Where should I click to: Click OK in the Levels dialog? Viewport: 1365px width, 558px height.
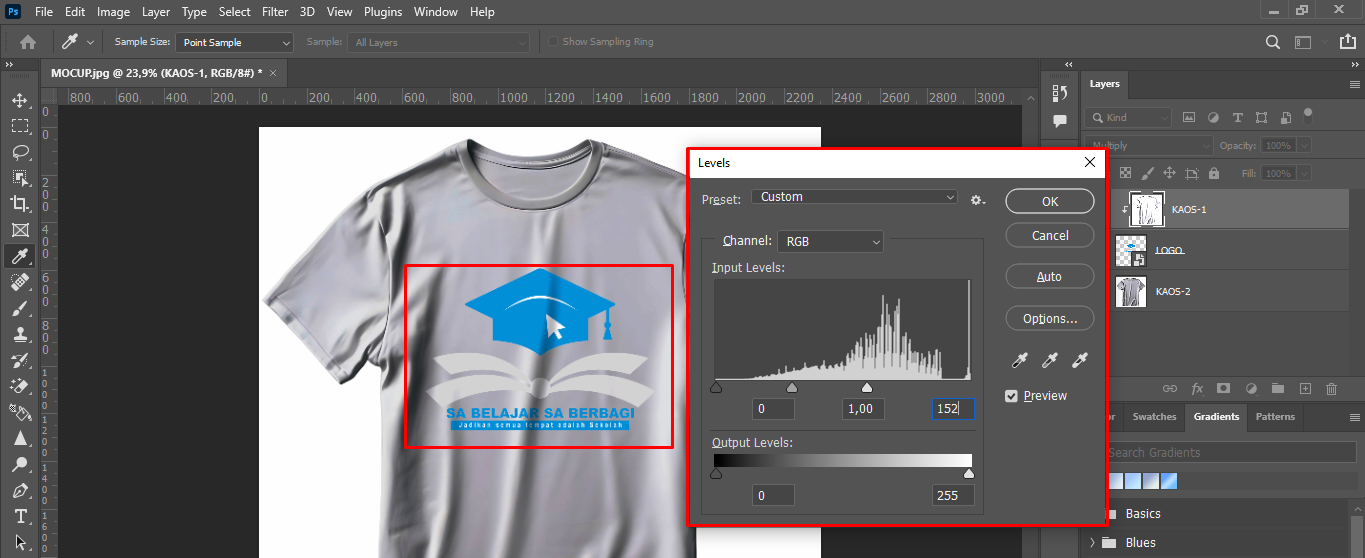point(1050,201)
